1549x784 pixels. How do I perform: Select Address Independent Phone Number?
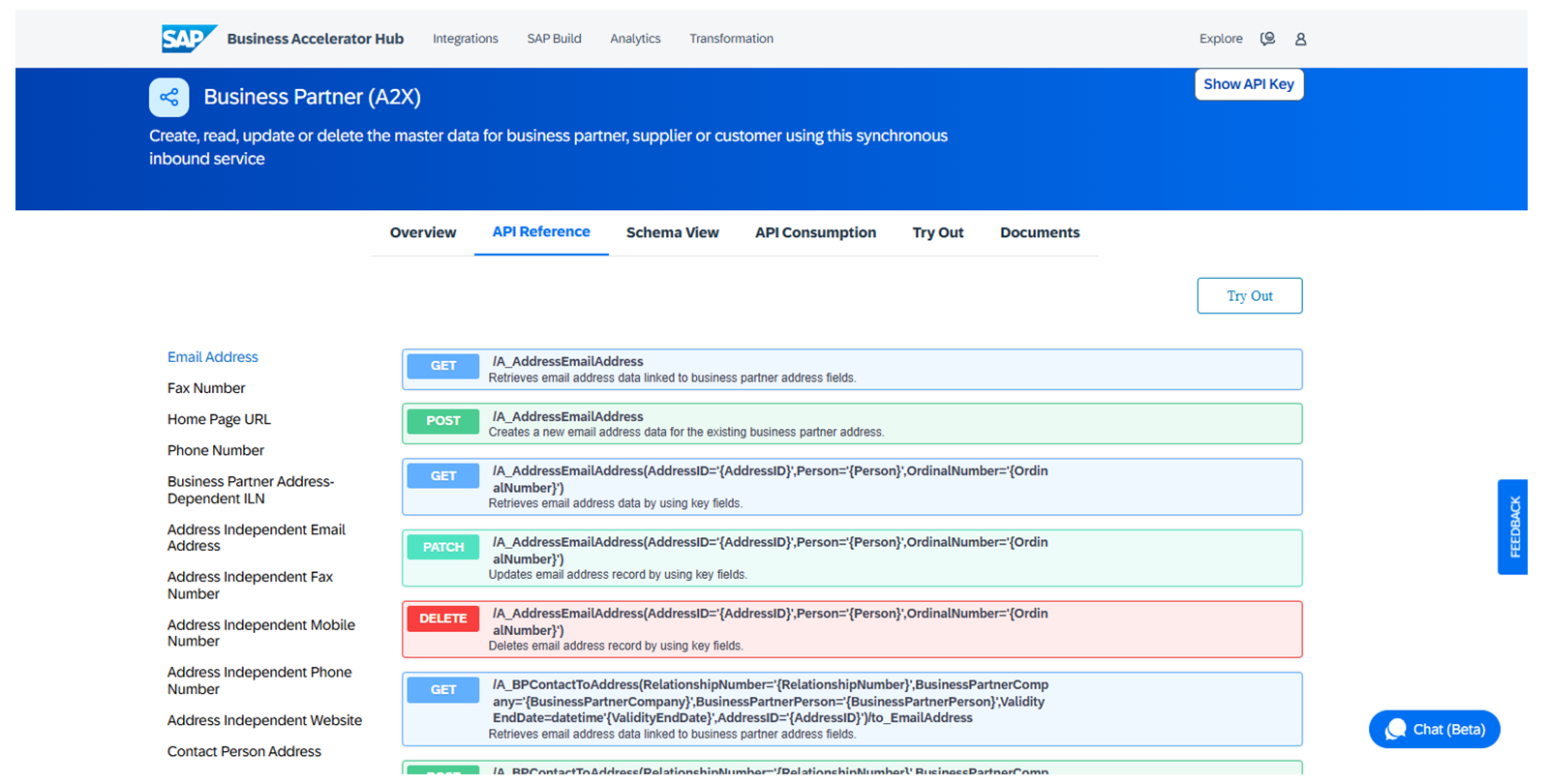259,680
